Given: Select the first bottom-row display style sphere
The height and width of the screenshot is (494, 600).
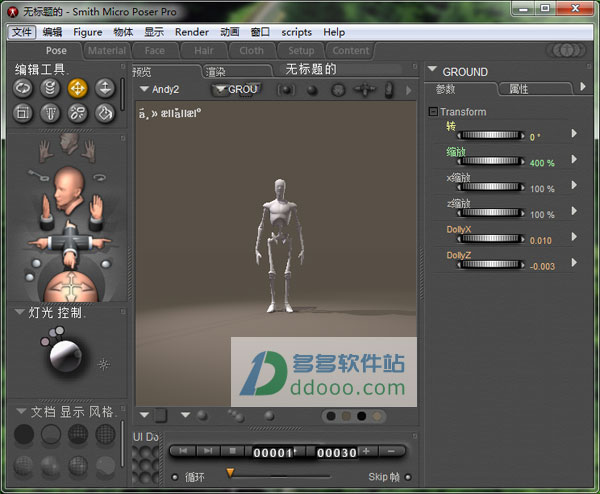Looking at the screenshot, I should click(x=24, y=465).
